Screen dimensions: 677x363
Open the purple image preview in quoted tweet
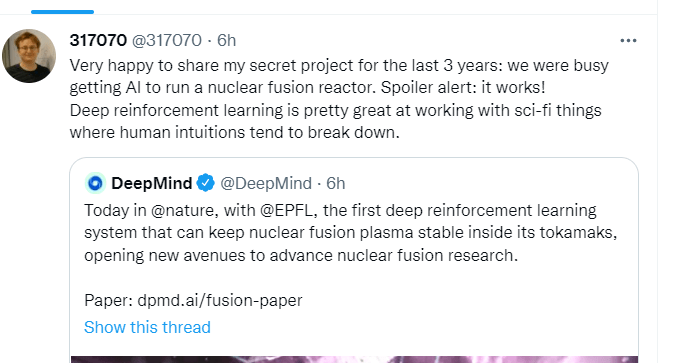[354, 359]
